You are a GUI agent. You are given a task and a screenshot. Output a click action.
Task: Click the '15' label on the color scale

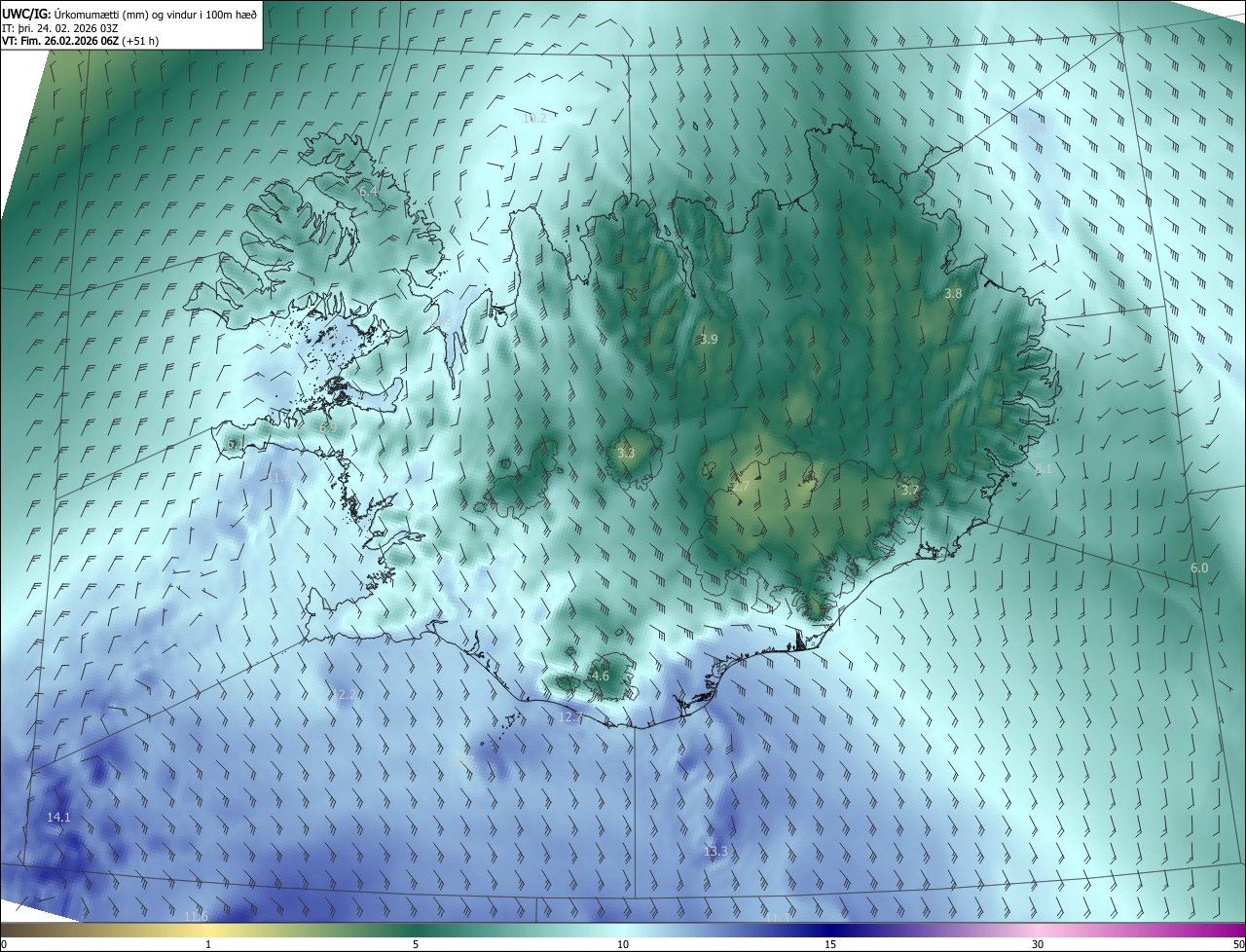(x=830, y=944)
